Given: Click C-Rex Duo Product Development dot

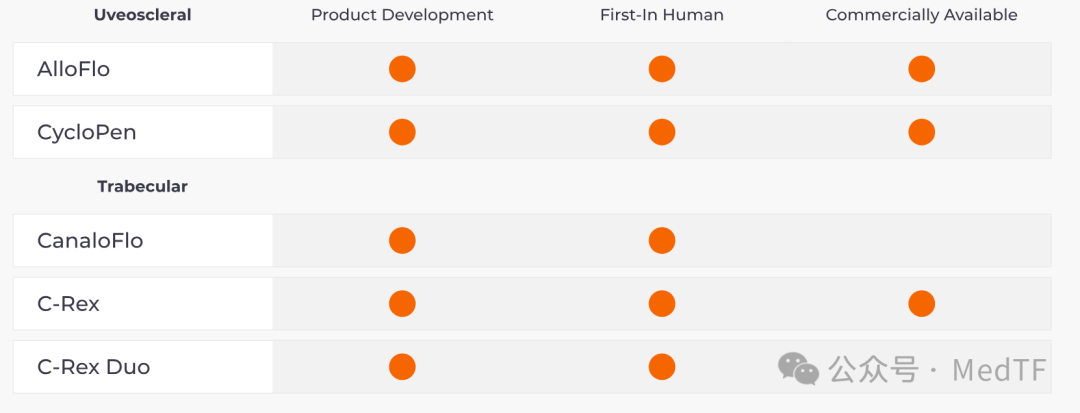Looking at the screenshot, I should click(402, 367).
